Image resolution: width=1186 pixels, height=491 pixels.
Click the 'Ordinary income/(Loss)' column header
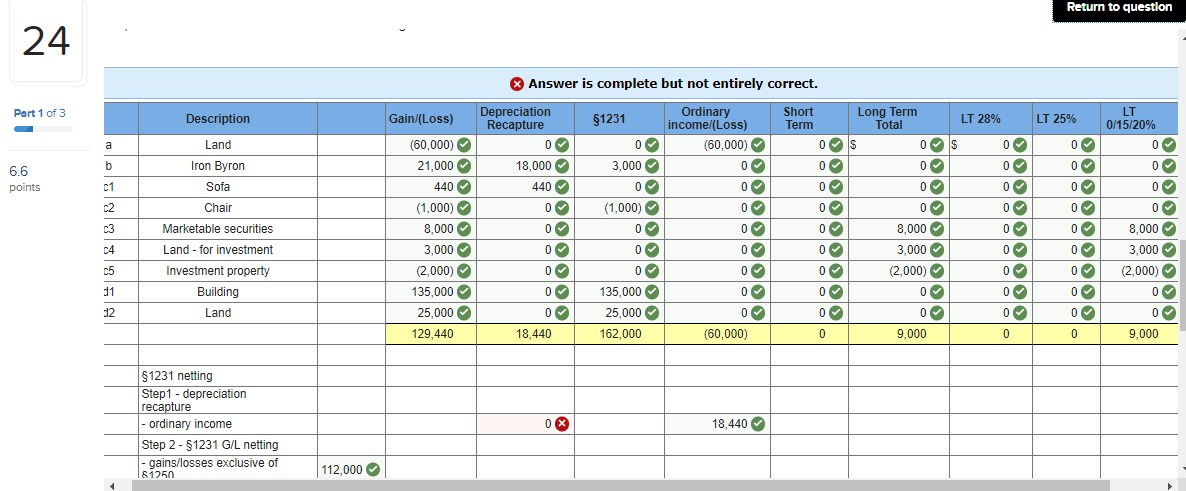pyautogui.click(x=717, y=119)
